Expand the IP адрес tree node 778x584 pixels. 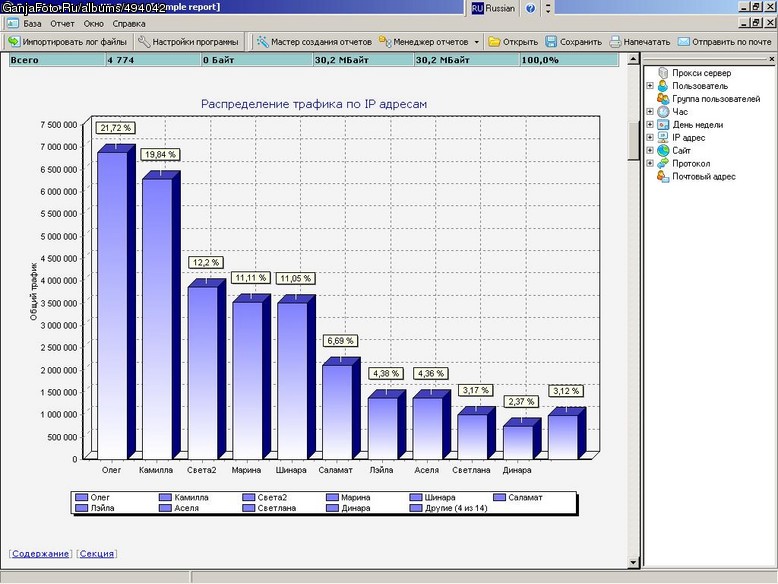[x=650, y=137]
